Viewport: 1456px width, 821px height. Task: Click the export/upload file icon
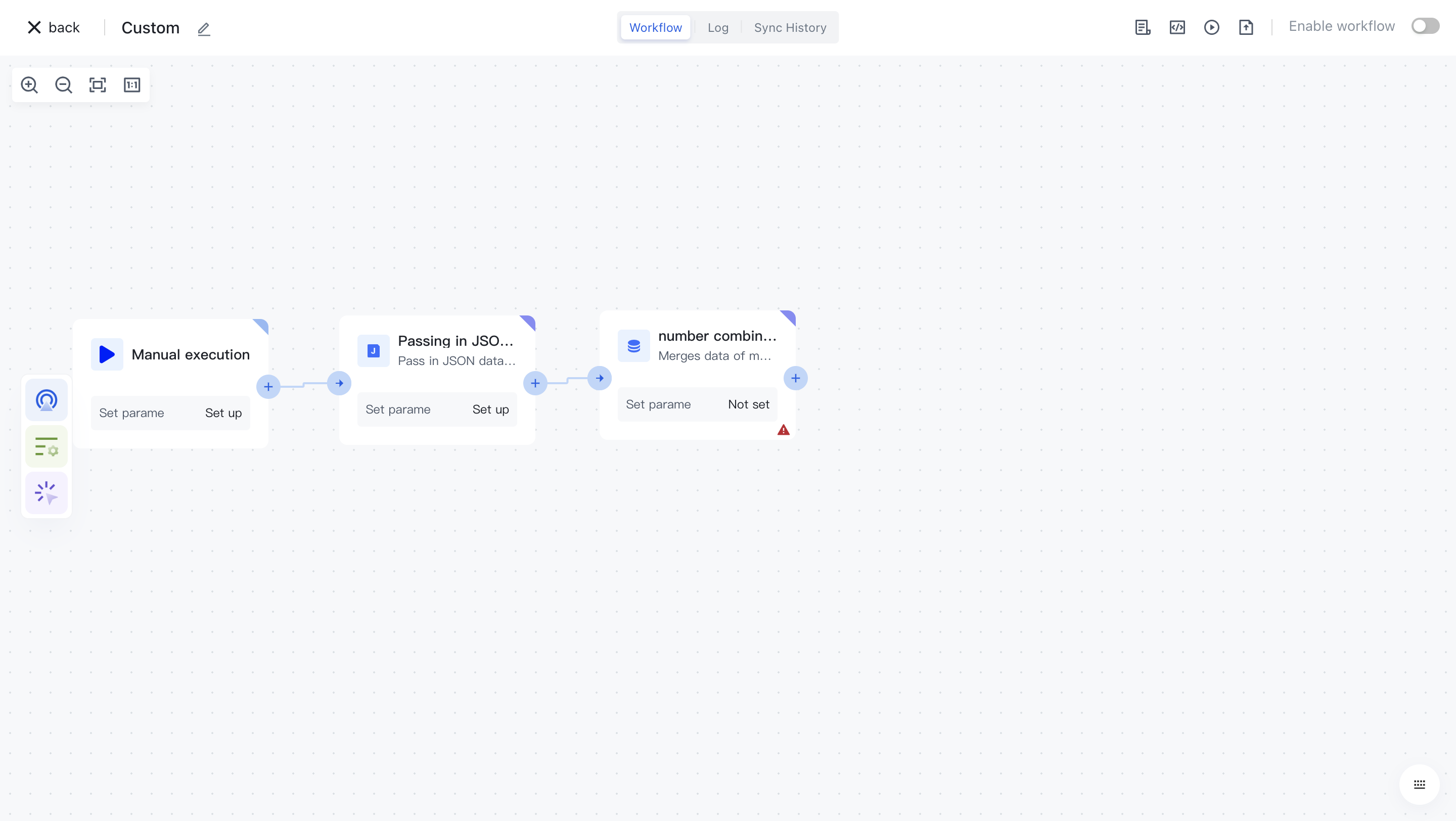pyautogui.click(x=1246, y=27)
